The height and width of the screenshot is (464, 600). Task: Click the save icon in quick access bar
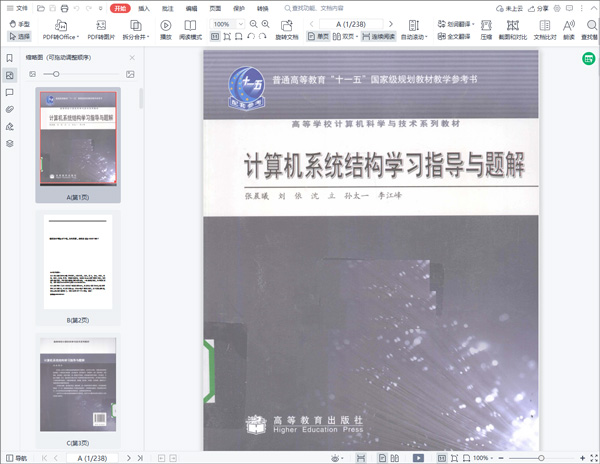tap(53, 8)
